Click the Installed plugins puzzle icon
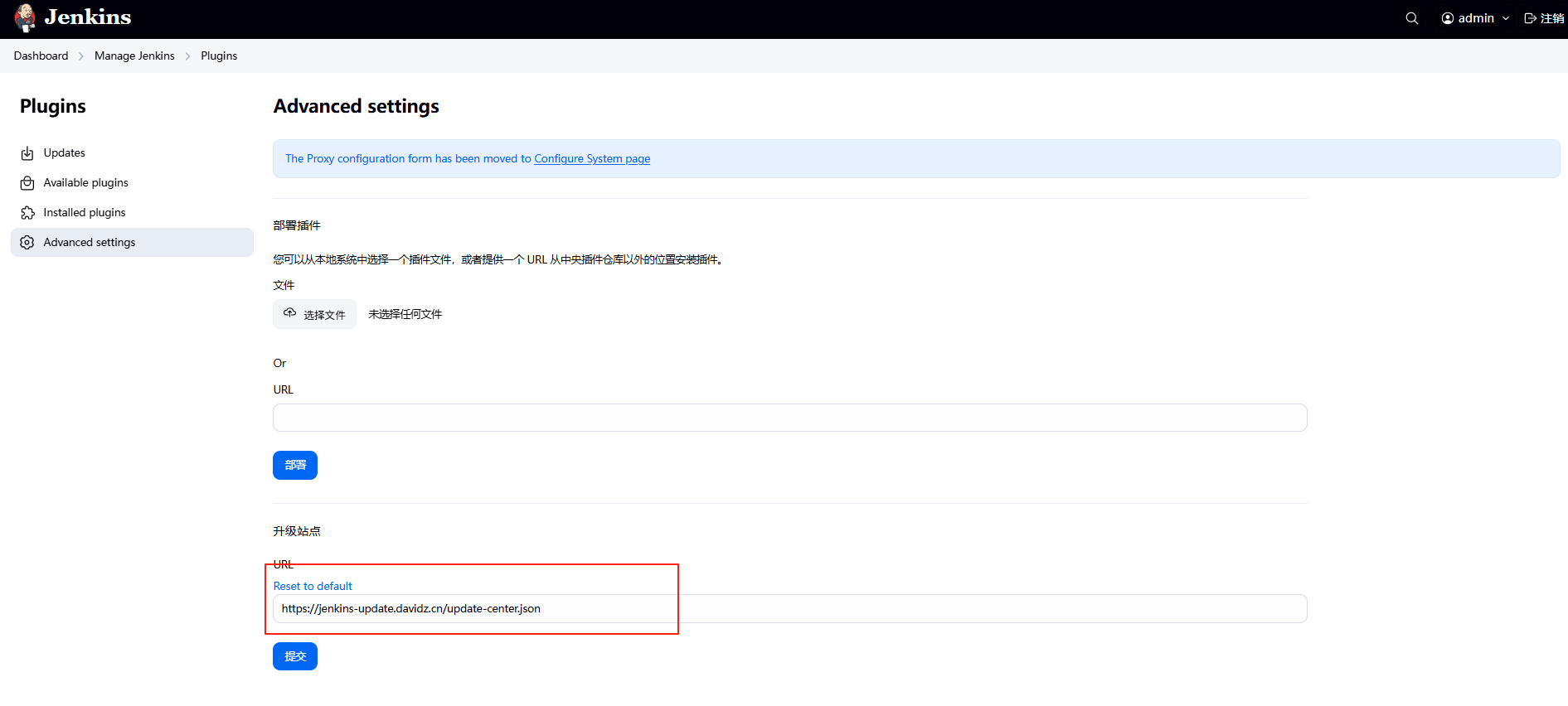Viewport: 1568px width, 706px height. (27, 213)
